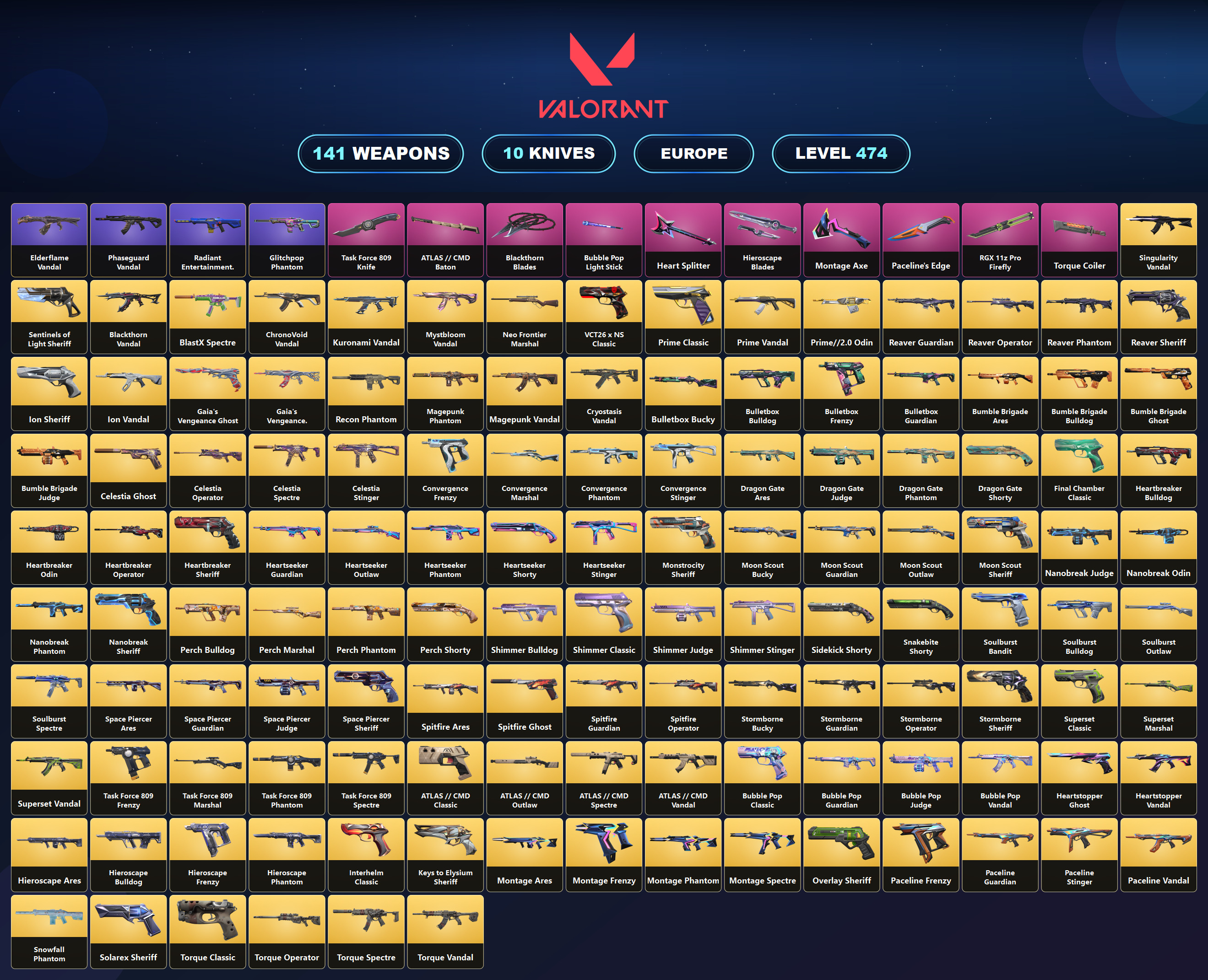
Task: Click the Overlay Sheriff name label
Action: point(841,881)
